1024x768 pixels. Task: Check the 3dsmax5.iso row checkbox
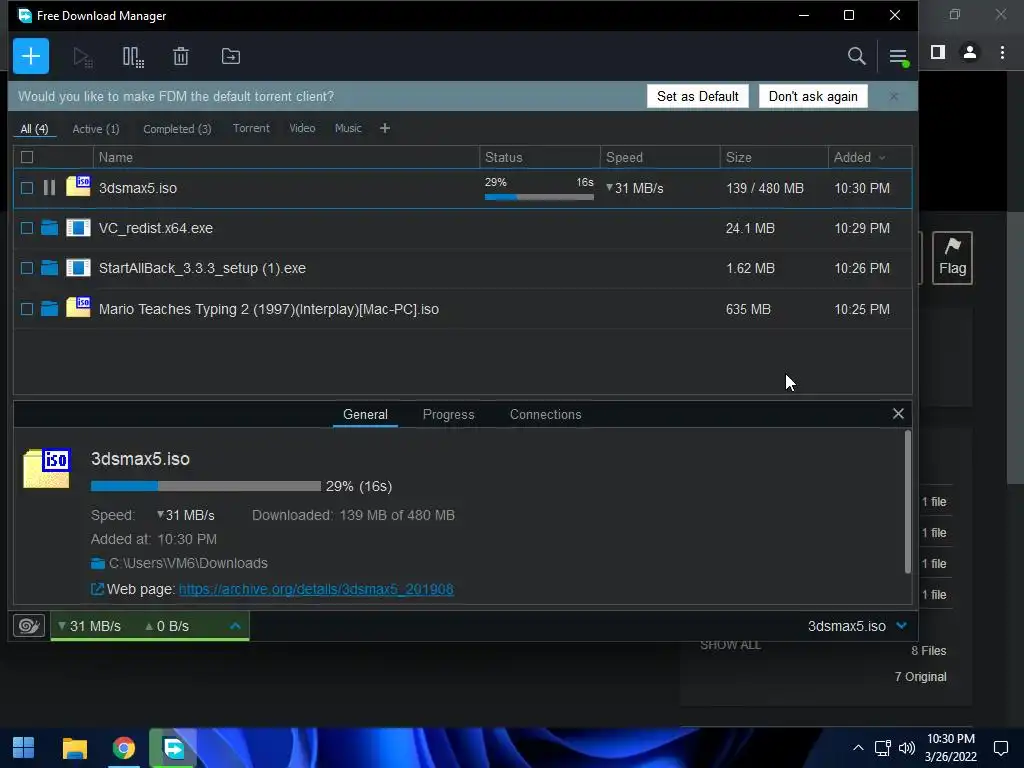(27, 188)
